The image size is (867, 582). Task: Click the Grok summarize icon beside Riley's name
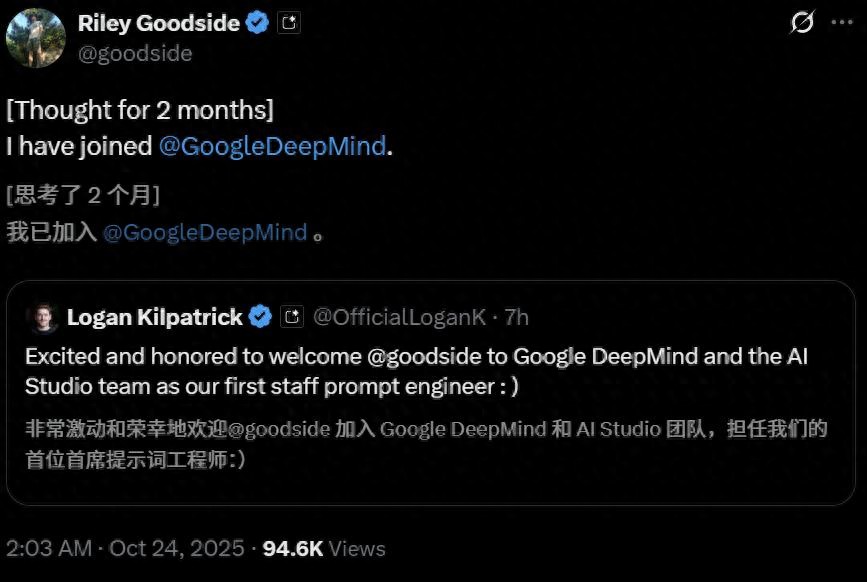click(x=288, y=21)
